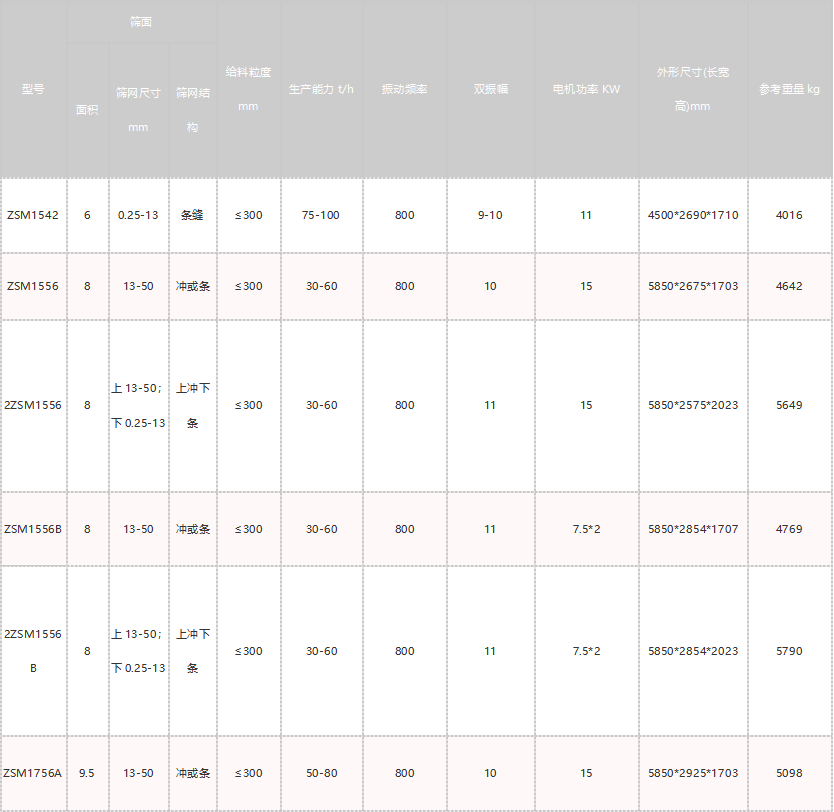Image resolution: width=834 pixels, height=812 pixels.
Task: Click the ZSM1542 model cell
Action: coord(33,215)
